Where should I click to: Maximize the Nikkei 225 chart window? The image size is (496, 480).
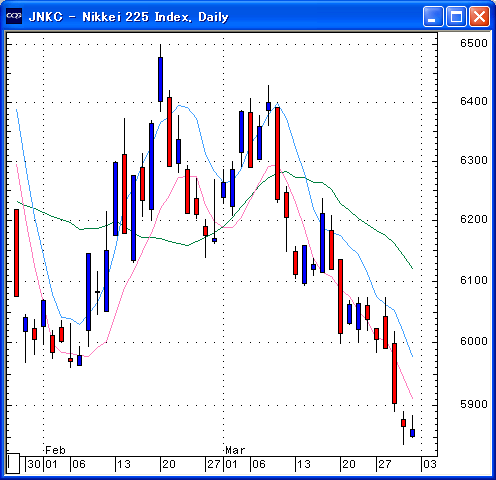click(456, 16)
